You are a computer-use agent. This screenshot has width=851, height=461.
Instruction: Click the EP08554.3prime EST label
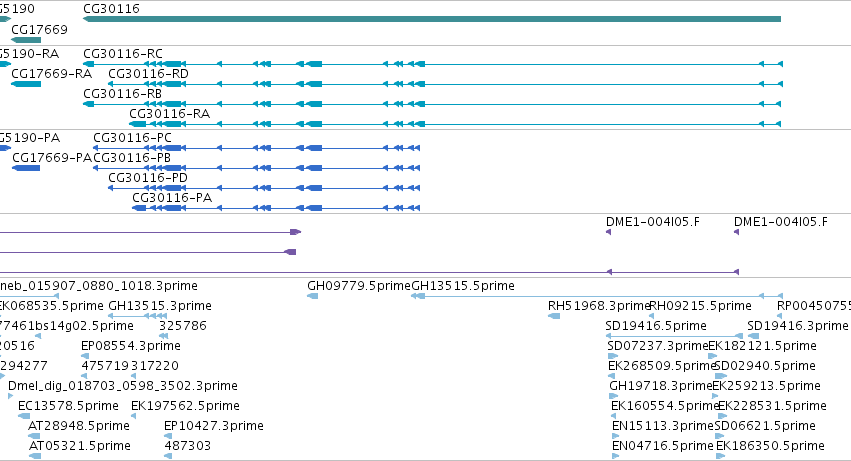click(131, 346)
